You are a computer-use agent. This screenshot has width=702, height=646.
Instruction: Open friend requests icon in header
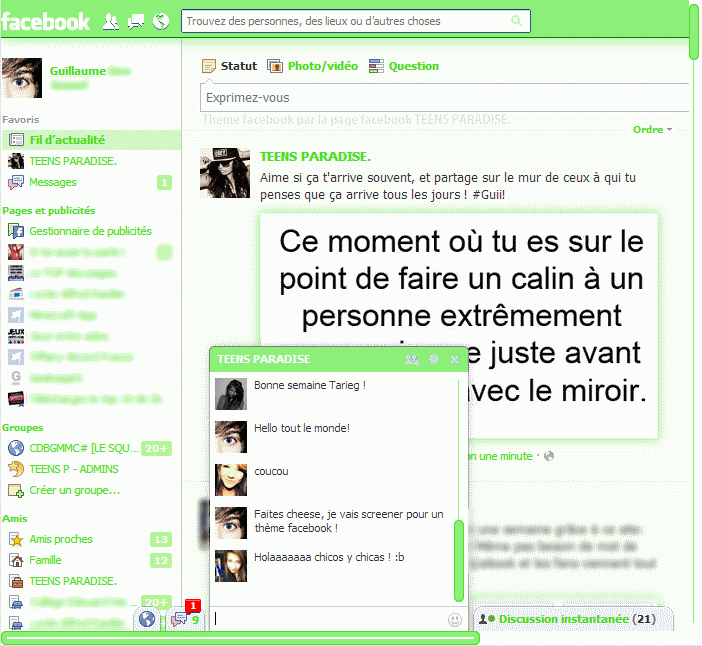(x=111, y=21)
